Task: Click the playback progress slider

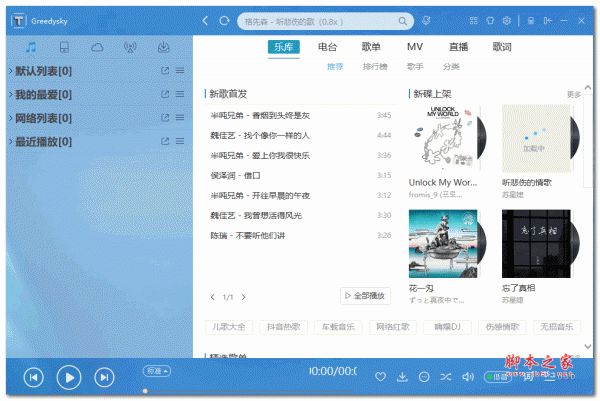Action: coord(249,391)
